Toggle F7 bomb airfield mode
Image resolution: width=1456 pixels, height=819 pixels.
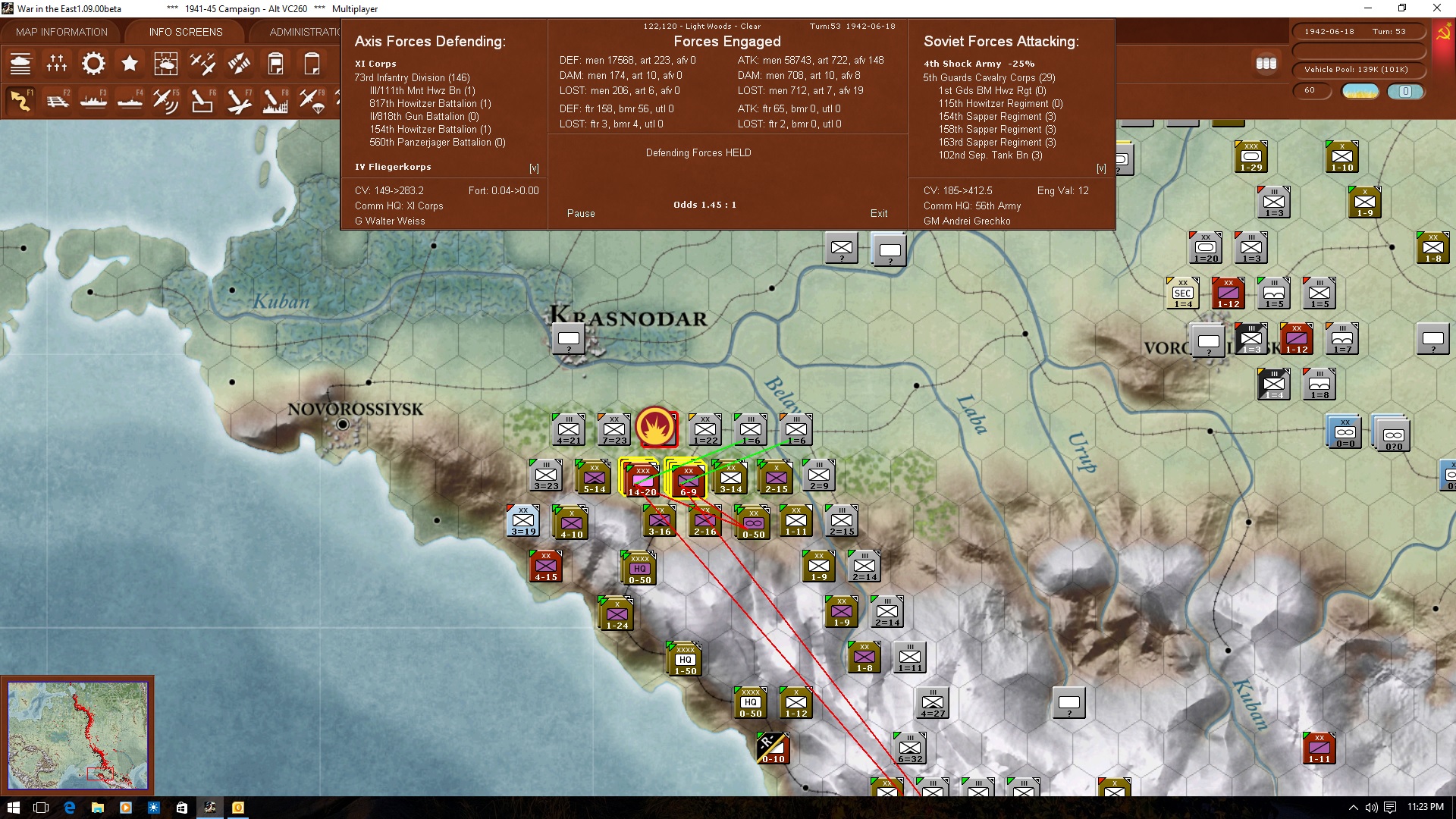tap(239, 100)
